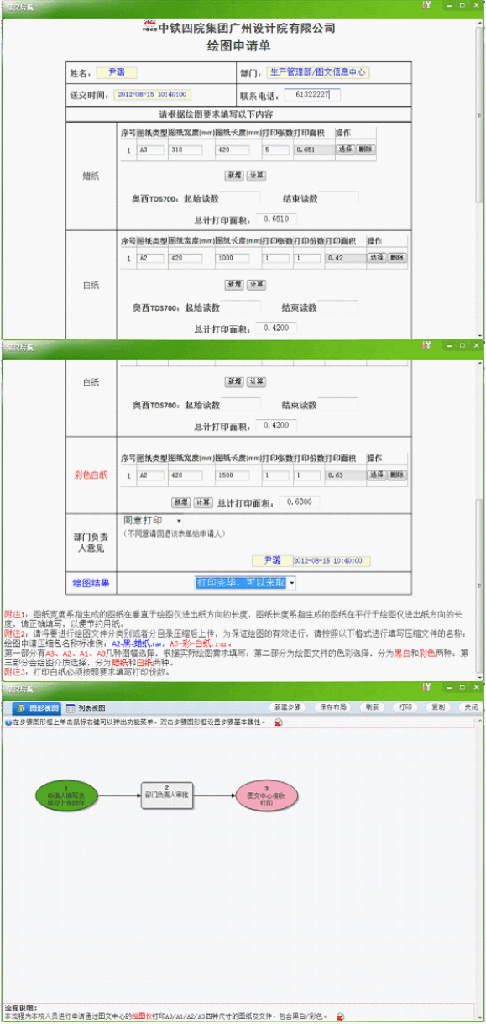The image size is (486, 1024).
Task: Click the red icon in the bottom description bar
Action: pyautogui.click(x=340, y=1017)
